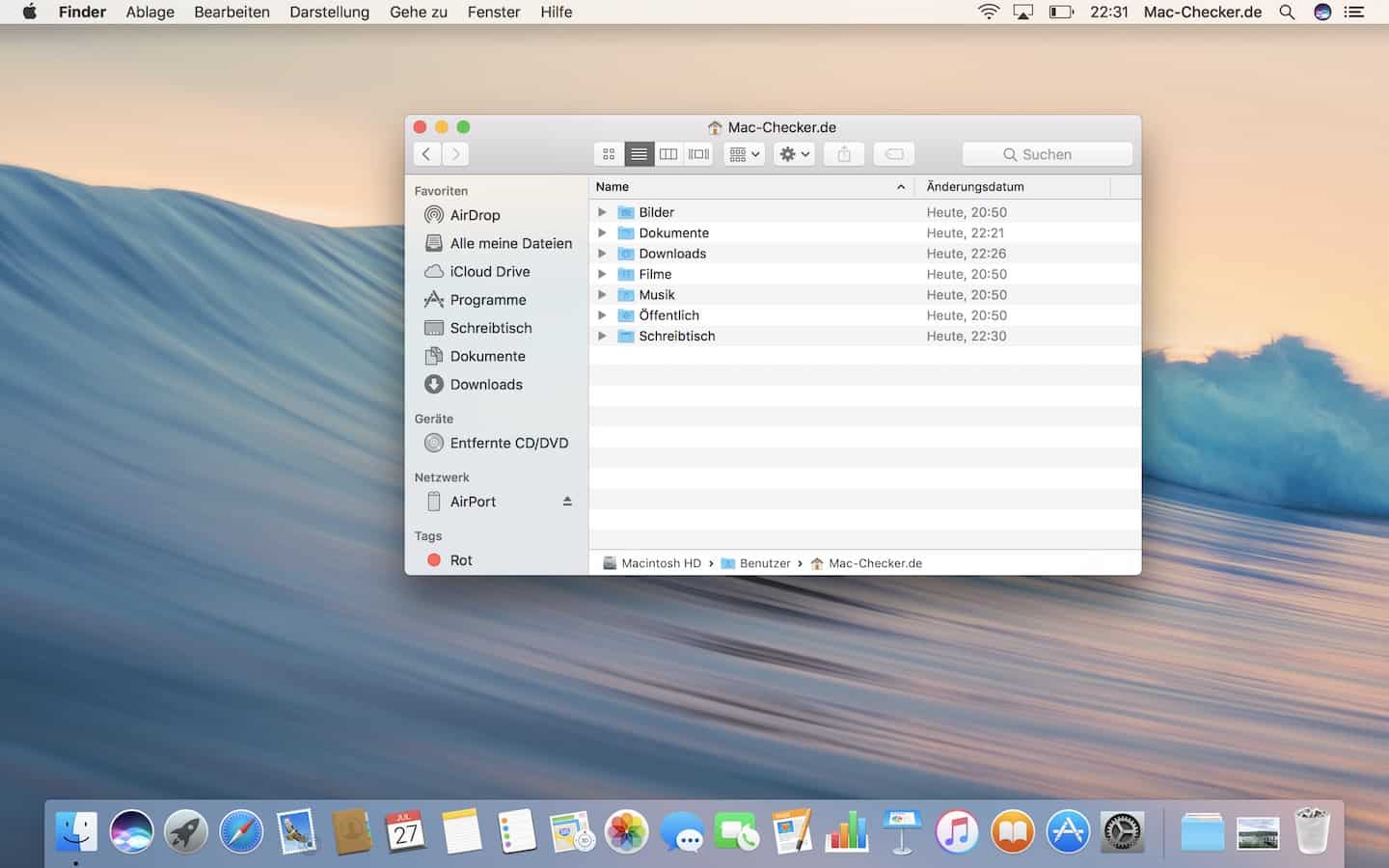Image resolution: width=1389 pixels, height=868 pixels.
Task: Expand the Musik folder triangle
Action: [602, 295]
